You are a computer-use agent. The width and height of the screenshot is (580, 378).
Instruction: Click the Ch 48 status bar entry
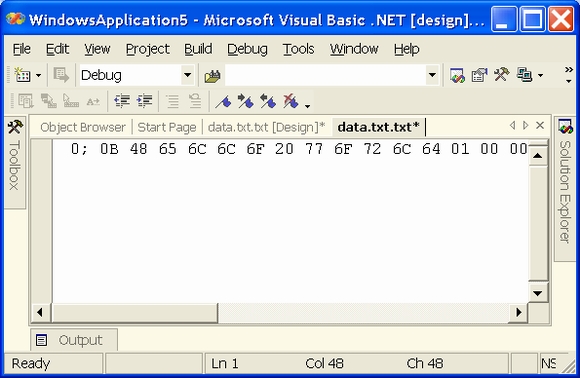(x=425, y=364)
